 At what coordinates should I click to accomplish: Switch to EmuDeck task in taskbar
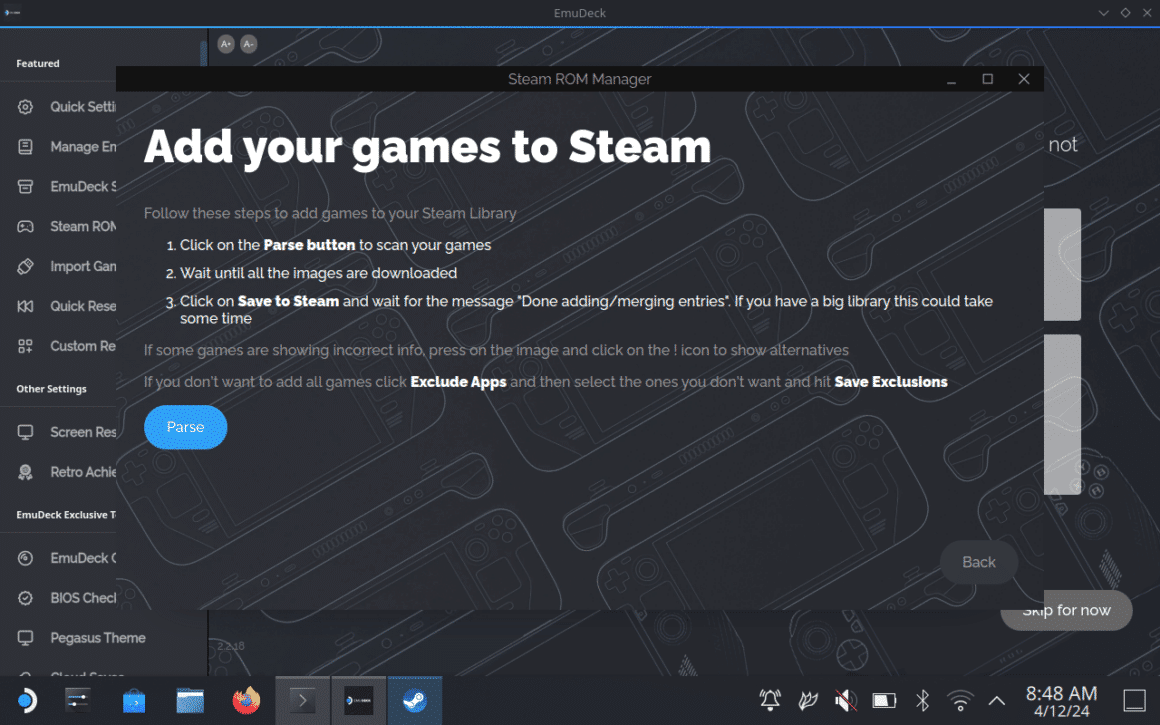tap(359, 700)
